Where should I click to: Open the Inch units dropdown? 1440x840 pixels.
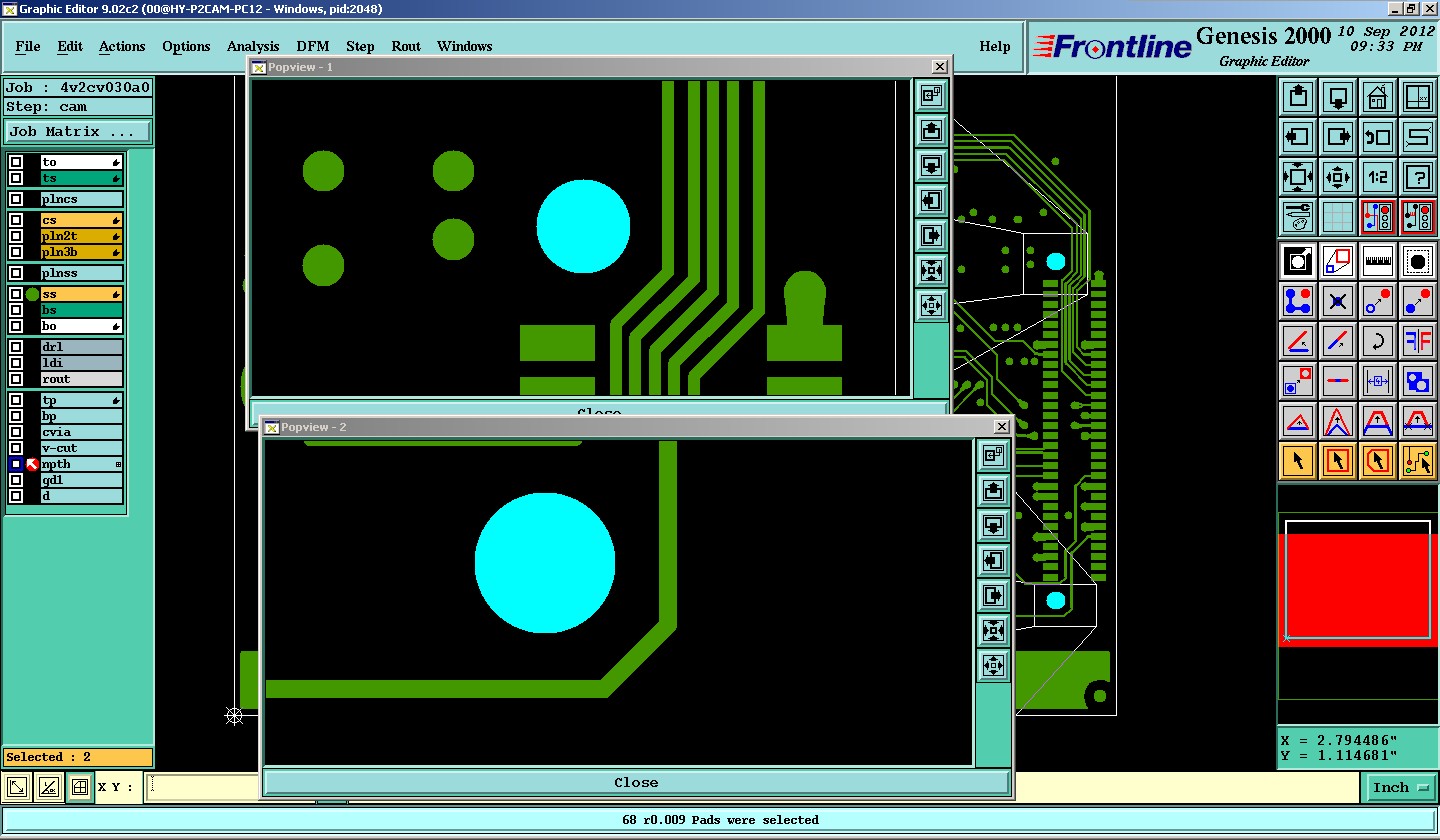(1399, 787)
